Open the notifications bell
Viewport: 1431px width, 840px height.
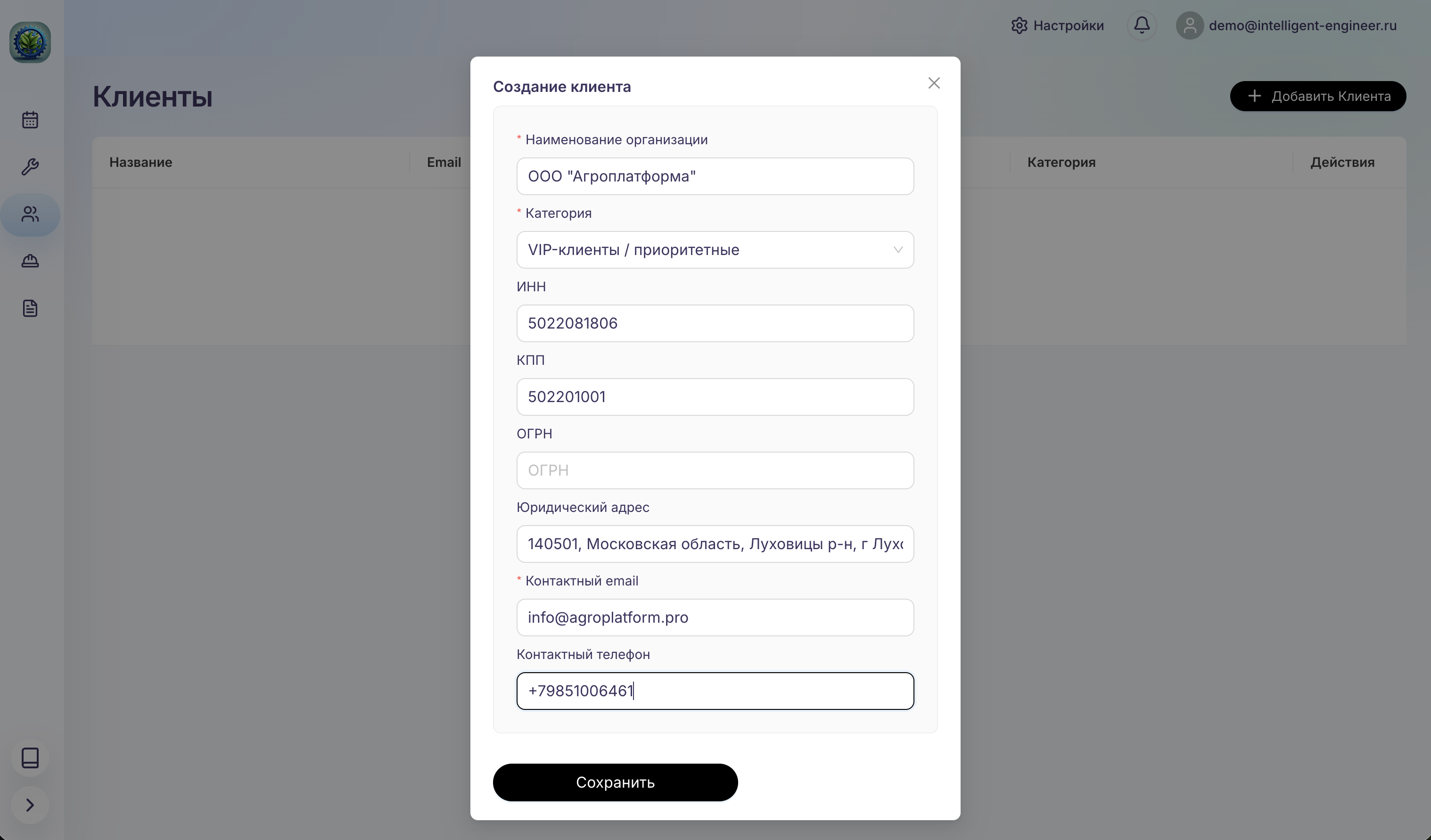click(x=1142, y=25)
